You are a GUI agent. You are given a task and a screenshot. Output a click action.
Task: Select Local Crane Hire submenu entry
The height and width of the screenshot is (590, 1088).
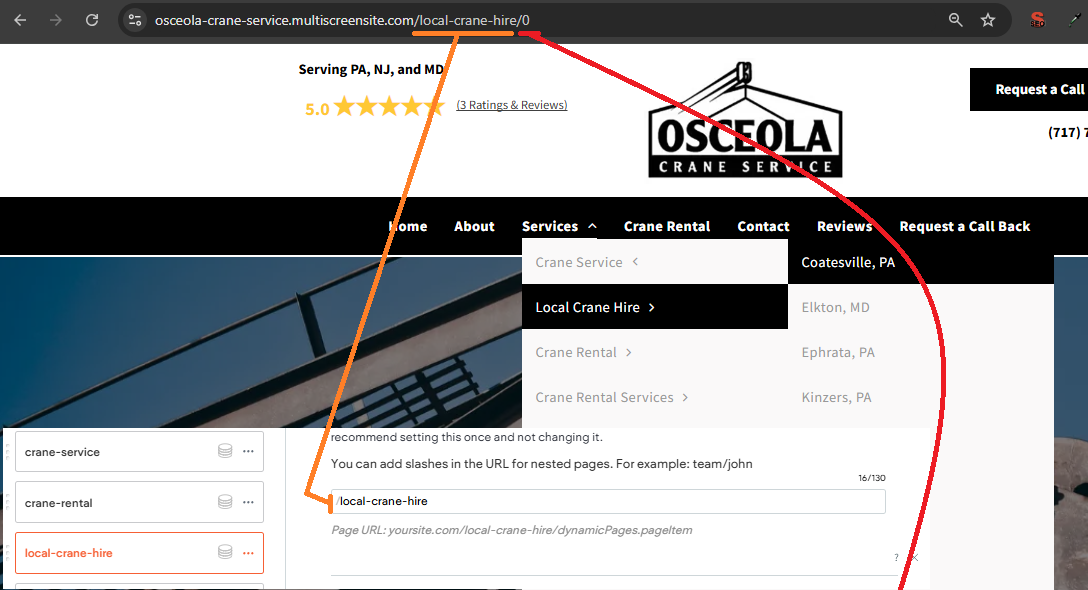[654, 307]
